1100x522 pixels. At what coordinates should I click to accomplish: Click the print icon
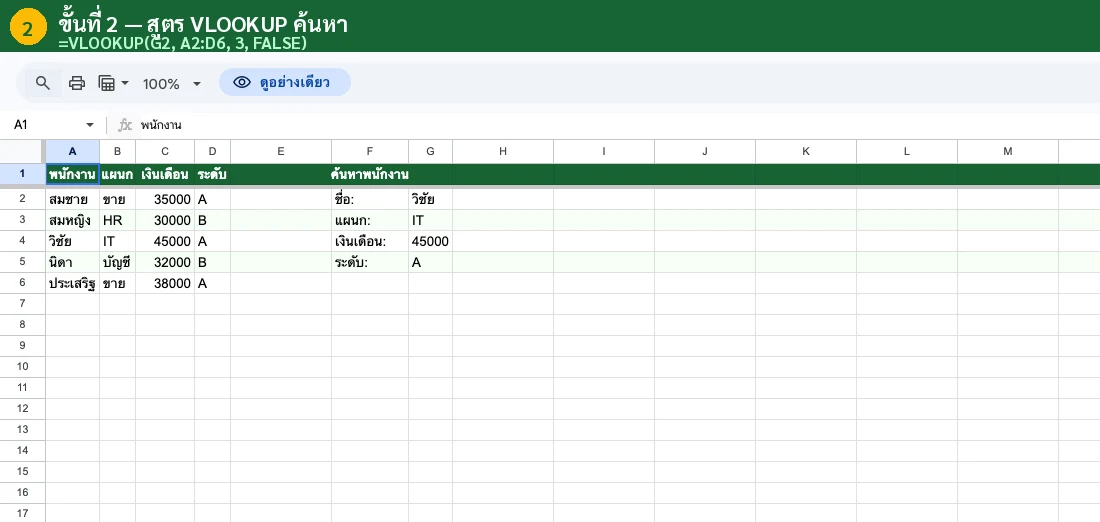pos(76,83)
